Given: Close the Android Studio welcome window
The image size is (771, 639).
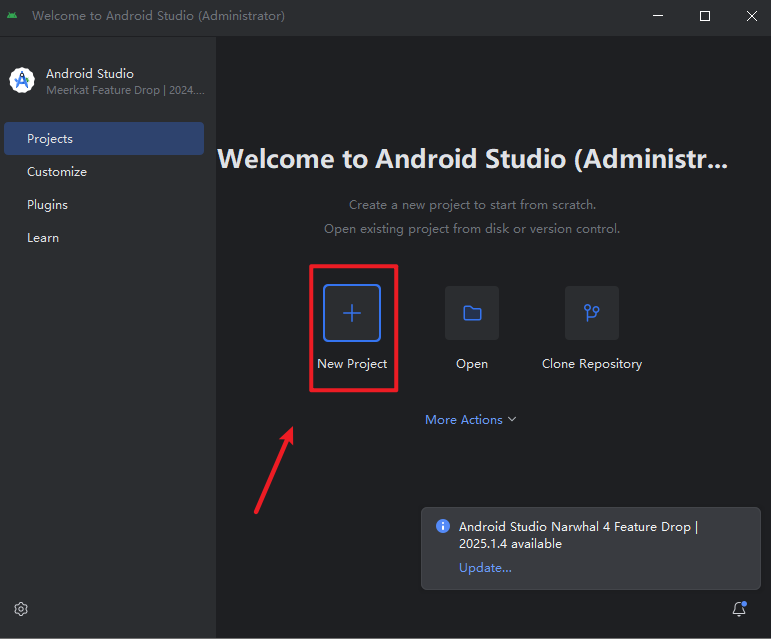Looking at the screenshot, I should click(x=750, y=16).
